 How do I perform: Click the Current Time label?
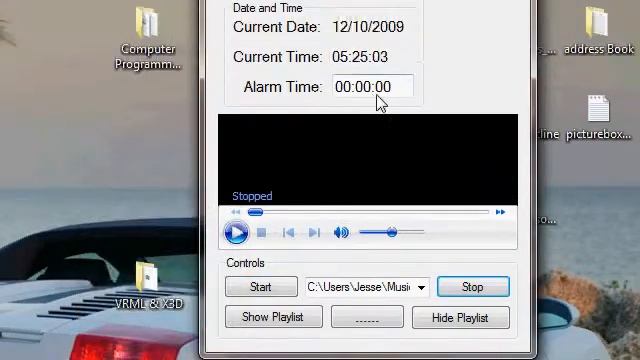click(278, 57)
